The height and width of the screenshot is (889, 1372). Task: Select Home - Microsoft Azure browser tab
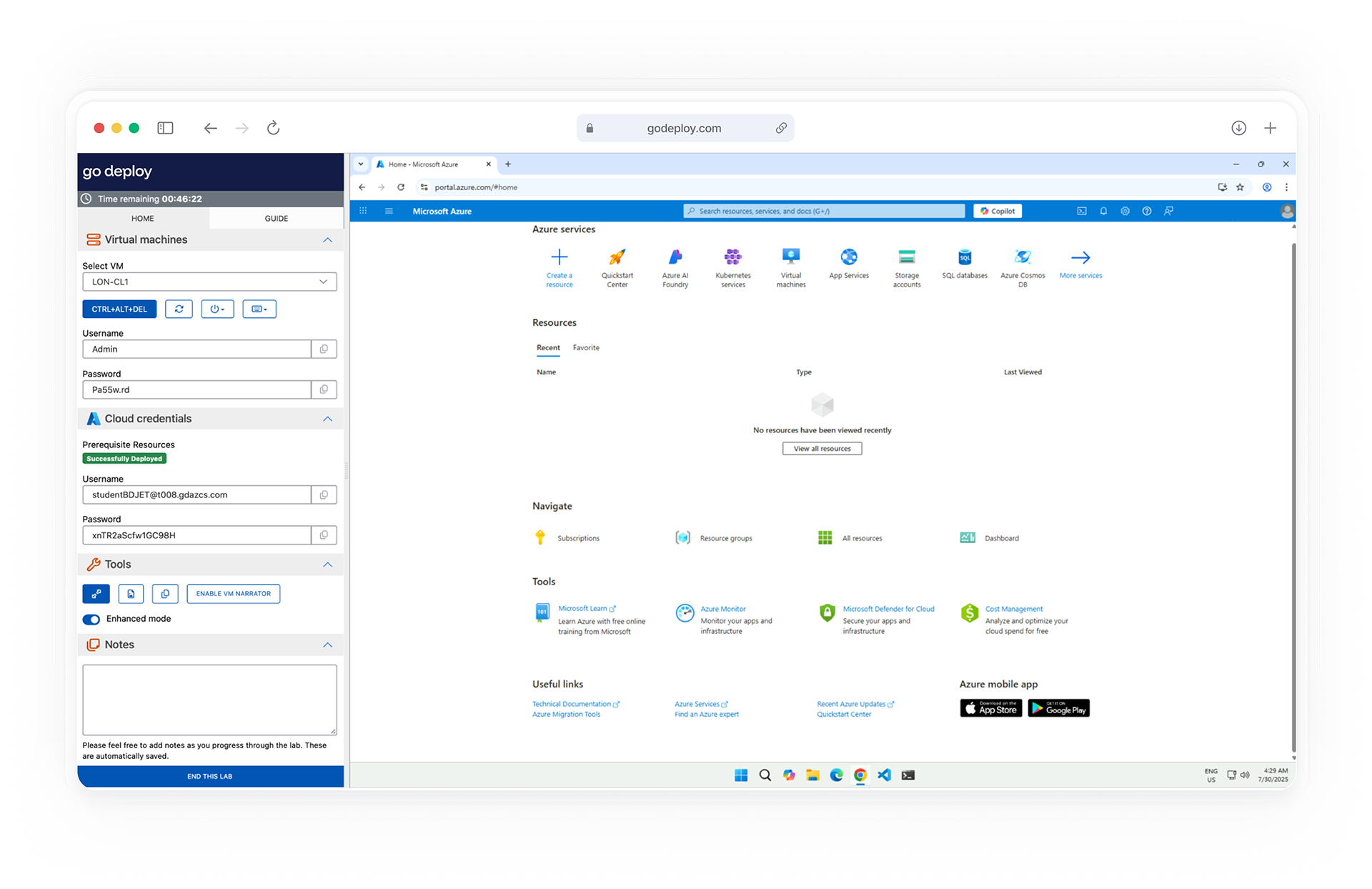(434, 164)
